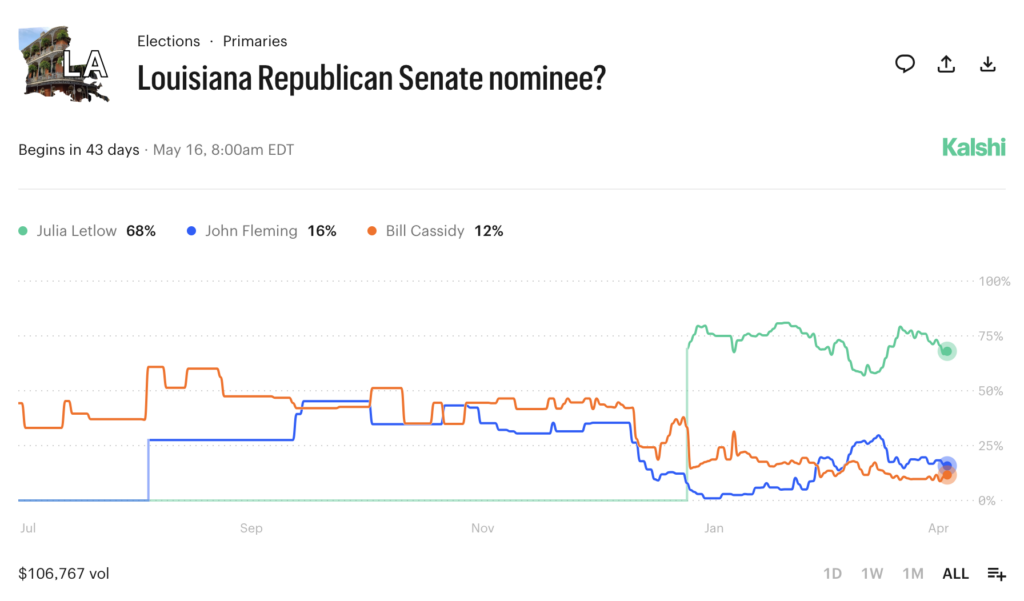
Task: Click the green Julia Letlow legend dot
Action: click(23, 231)
